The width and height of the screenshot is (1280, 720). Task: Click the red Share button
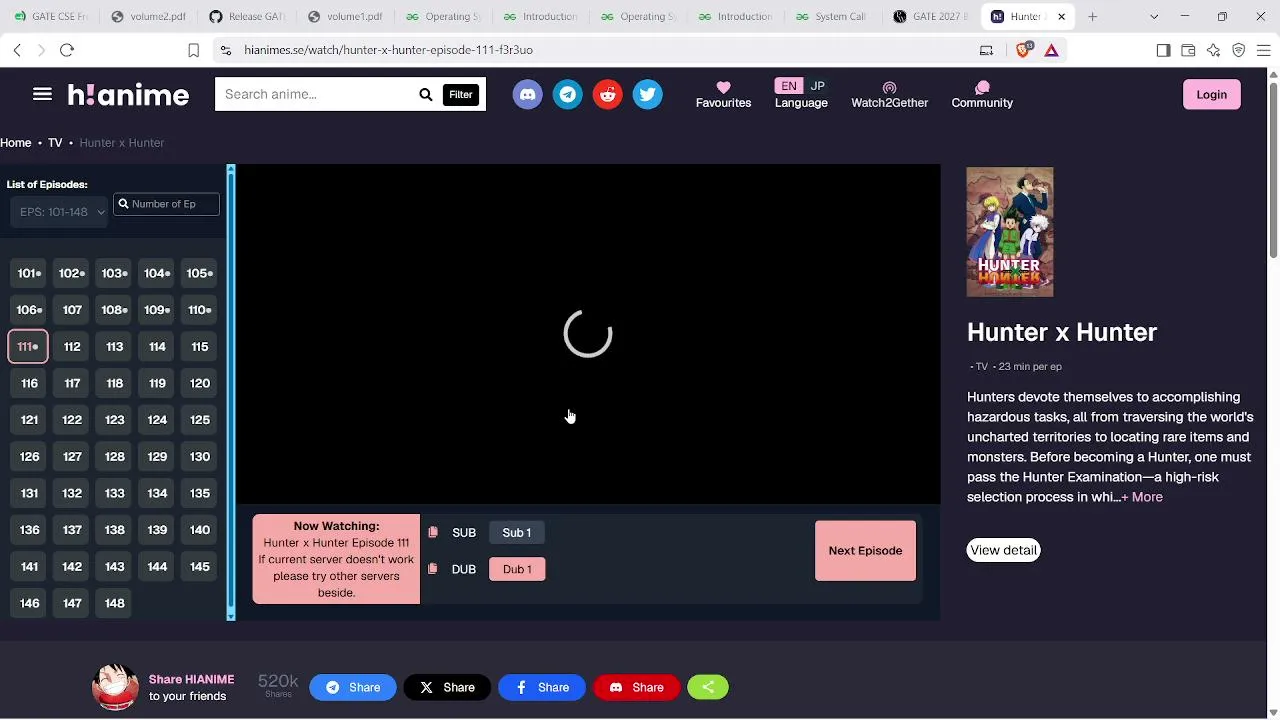636,687
